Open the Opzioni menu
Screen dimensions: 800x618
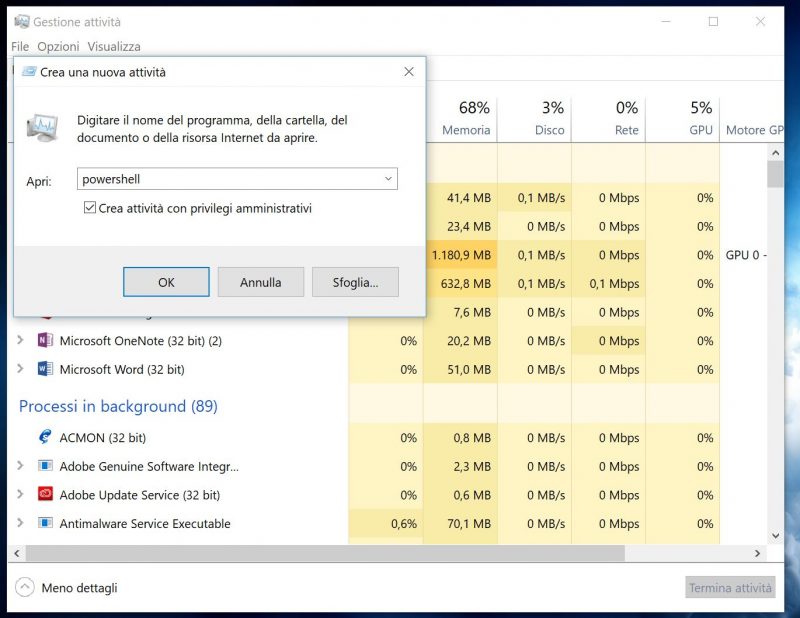coord(58,46)
